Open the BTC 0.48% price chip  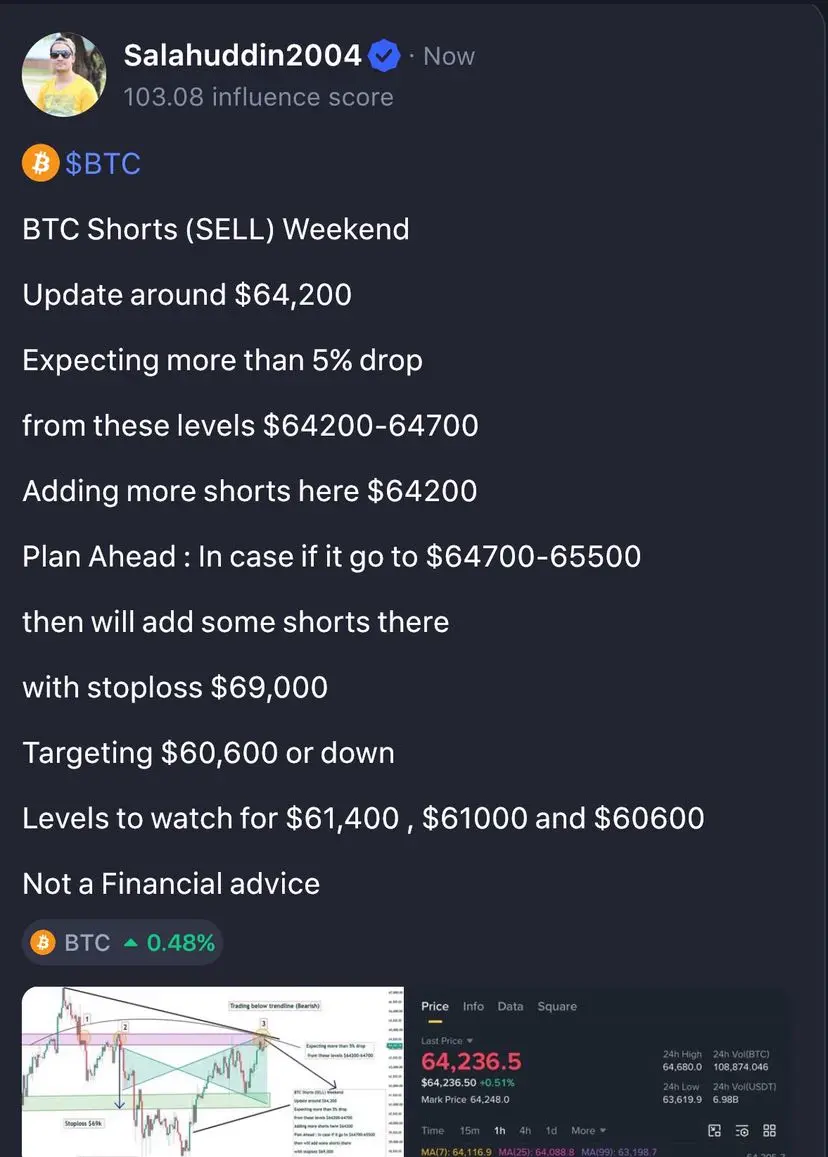(x=123, y=942)
